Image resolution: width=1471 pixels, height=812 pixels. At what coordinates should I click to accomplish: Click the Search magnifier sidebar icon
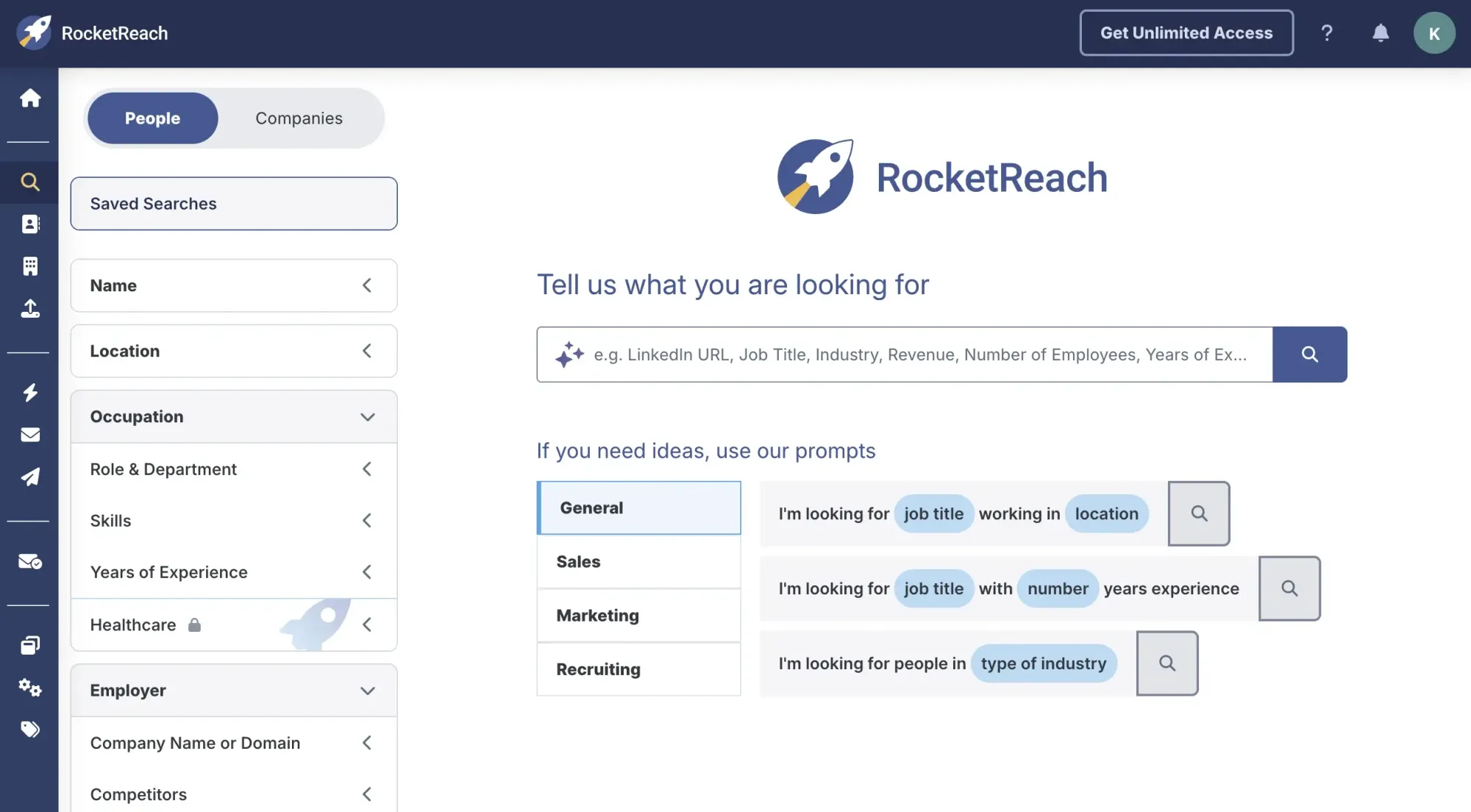coord(29,182)
